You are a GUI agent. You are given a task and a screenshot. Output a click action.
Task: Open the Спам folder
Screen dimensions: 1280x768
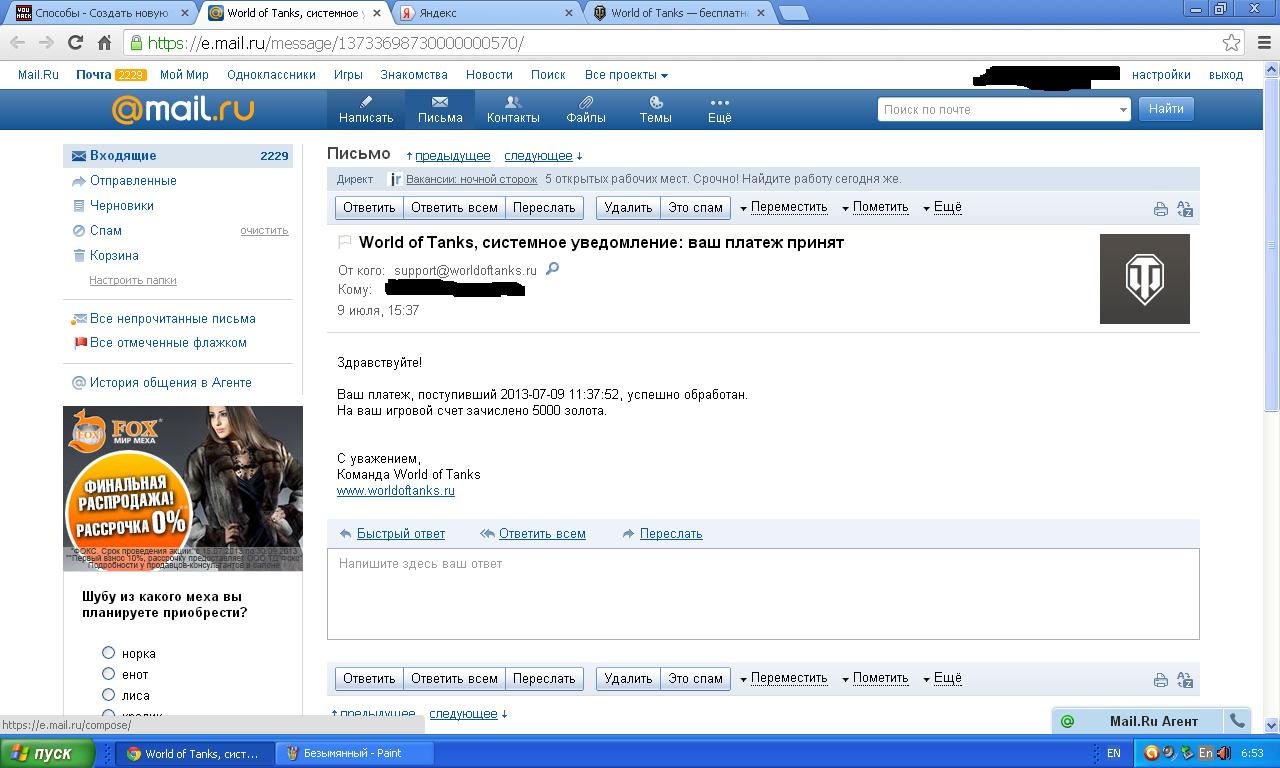coord(106,231)
